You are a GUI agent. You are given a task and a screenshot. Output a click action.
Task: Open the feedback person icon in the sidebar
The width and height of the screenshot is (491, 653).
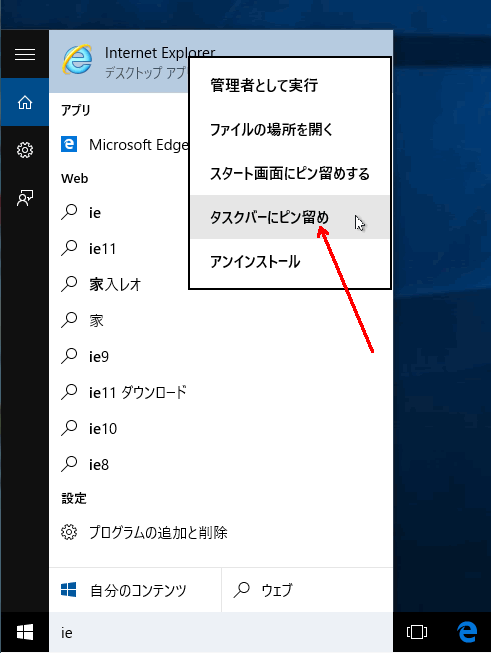click(x=25, y=198)
